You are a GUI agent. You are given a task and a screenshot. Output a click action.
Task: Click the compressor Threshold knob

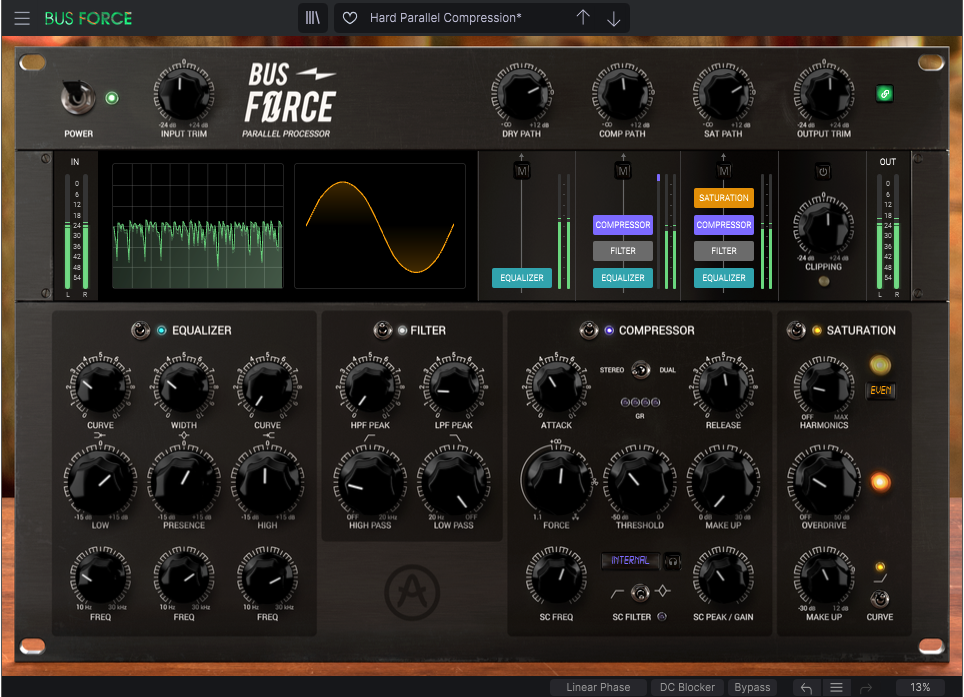639,482
